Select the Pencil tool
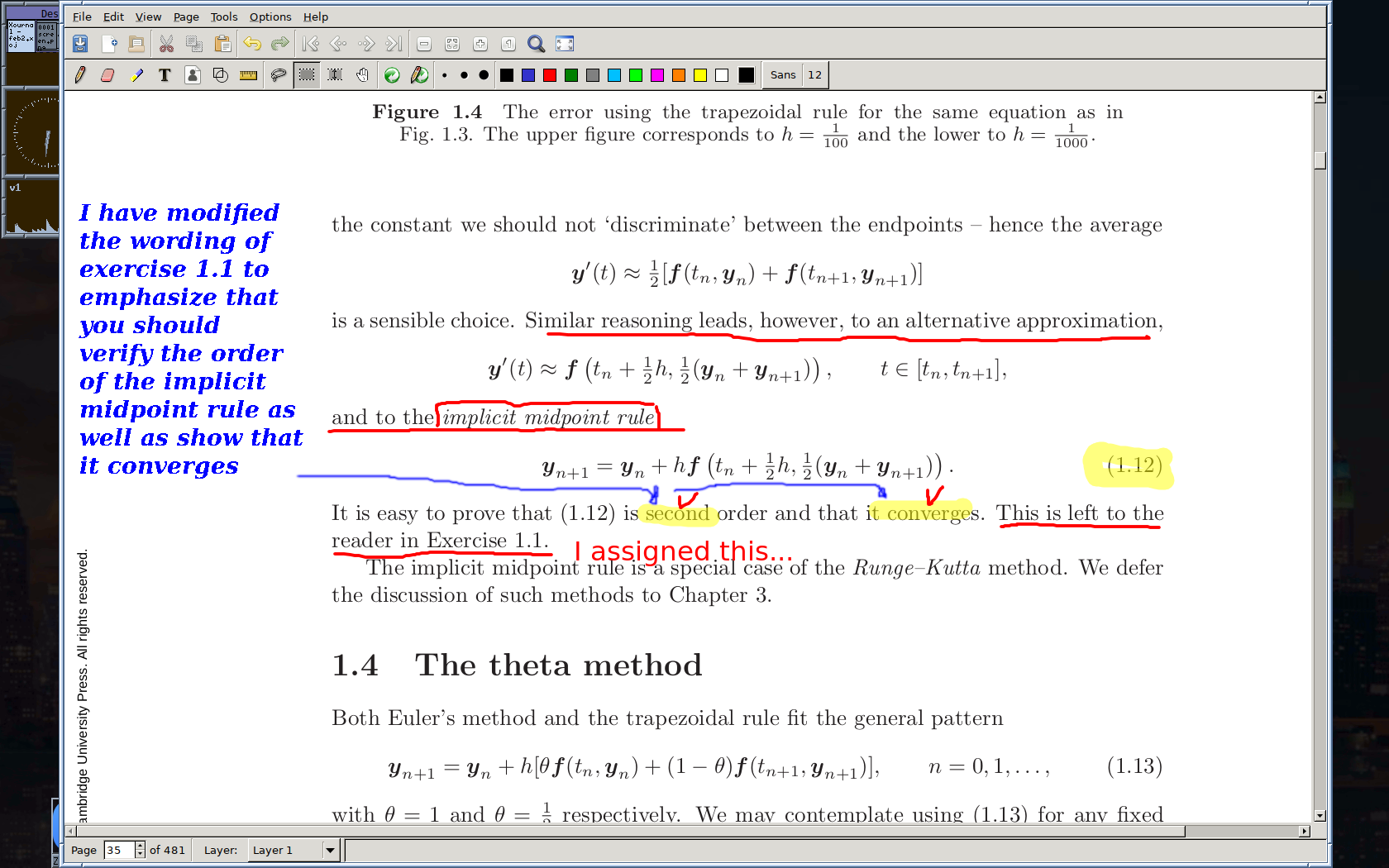The height and width of the screenshot is (868, 1389). click(80, 75)
